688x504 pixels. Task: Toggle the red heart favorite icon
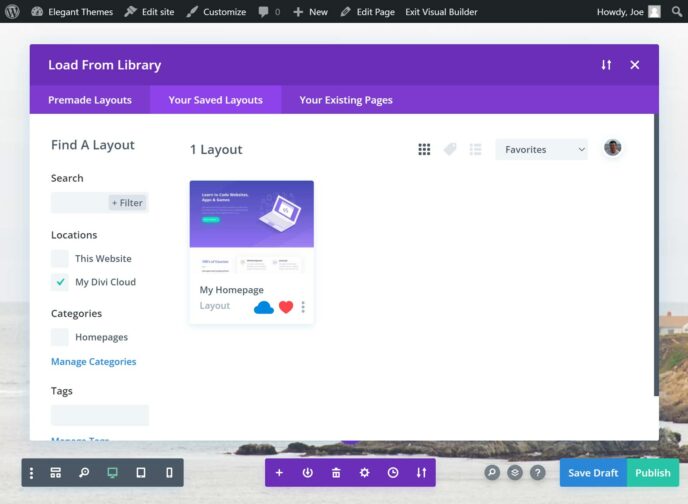(x=286, y=307)
